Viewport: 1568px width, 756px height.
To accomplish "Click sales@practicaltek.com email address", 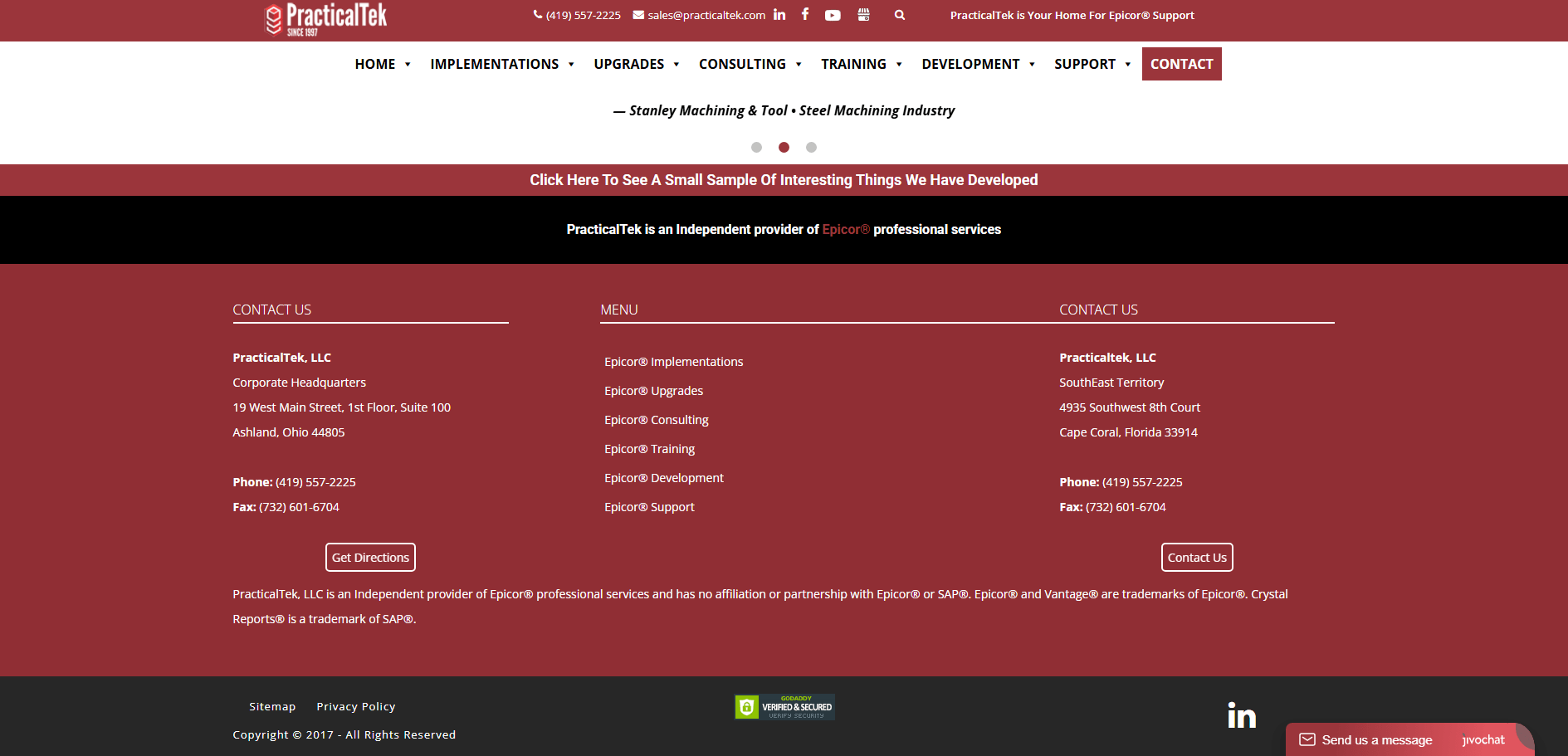I will (x=706, y=15).
